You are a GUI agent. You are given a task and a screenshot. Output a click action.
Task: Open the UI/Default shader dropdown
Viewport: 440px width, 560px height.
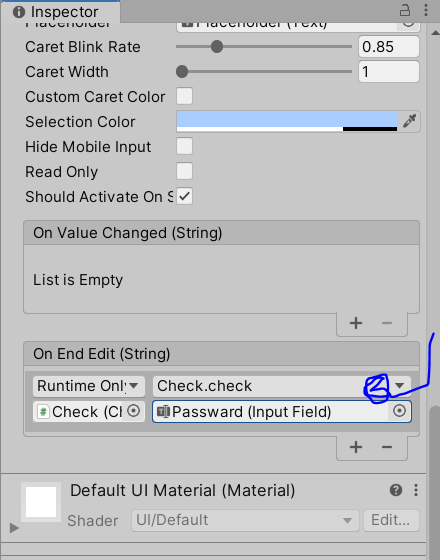click(245, 520)
